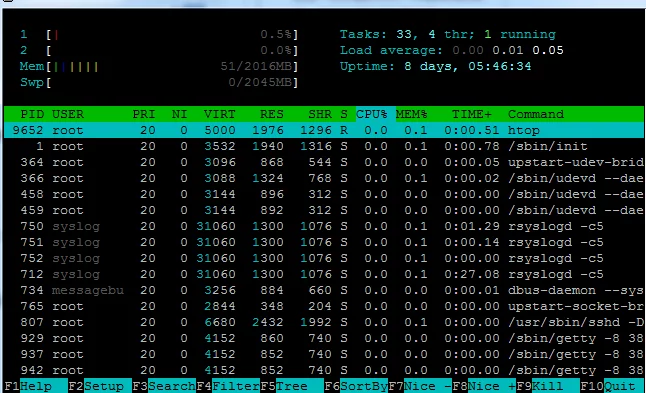
Task: Click F3 Search in the bottom bar
Action: point(164,386)
